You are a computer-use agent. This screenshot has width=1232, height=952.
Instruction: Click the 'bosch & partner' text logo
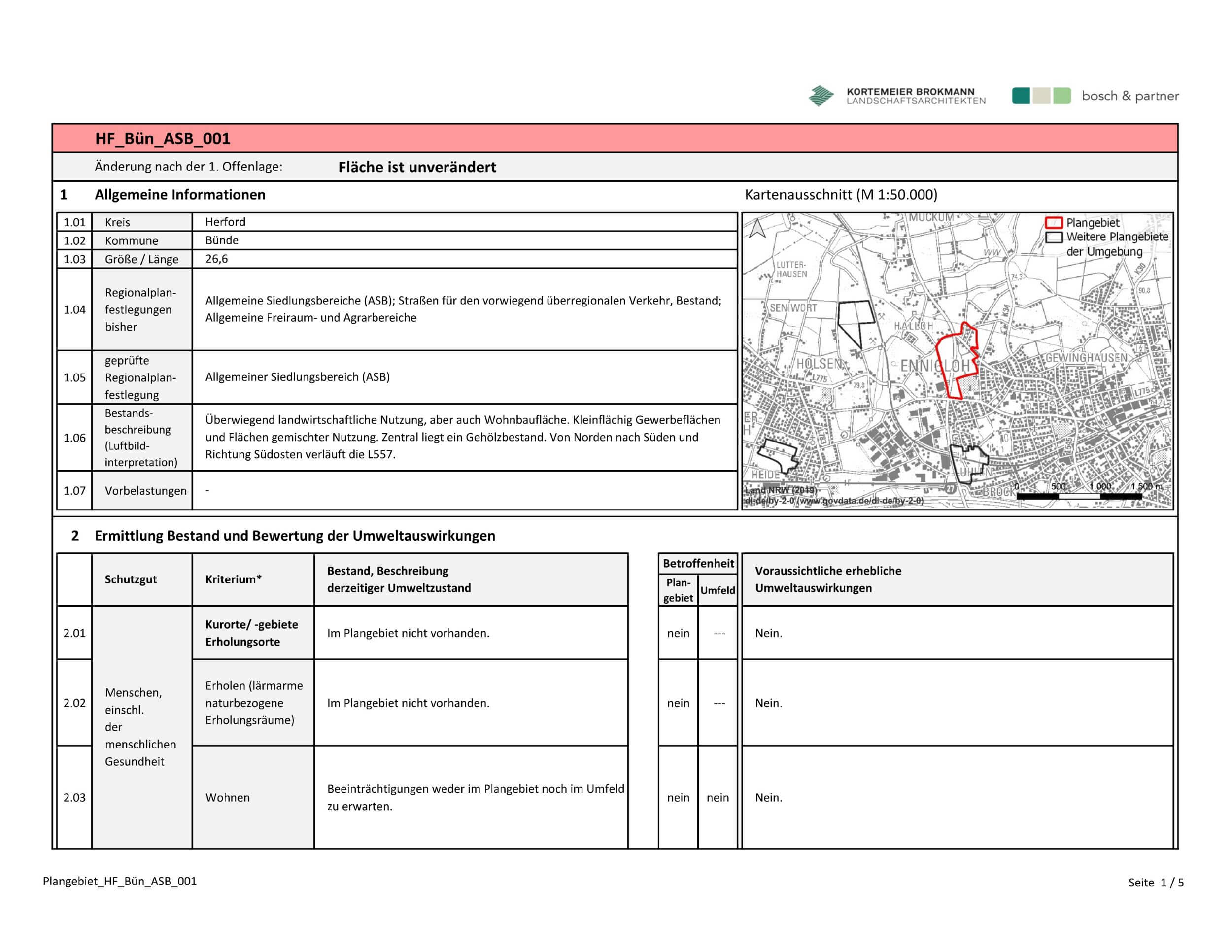click(1130, 96)
